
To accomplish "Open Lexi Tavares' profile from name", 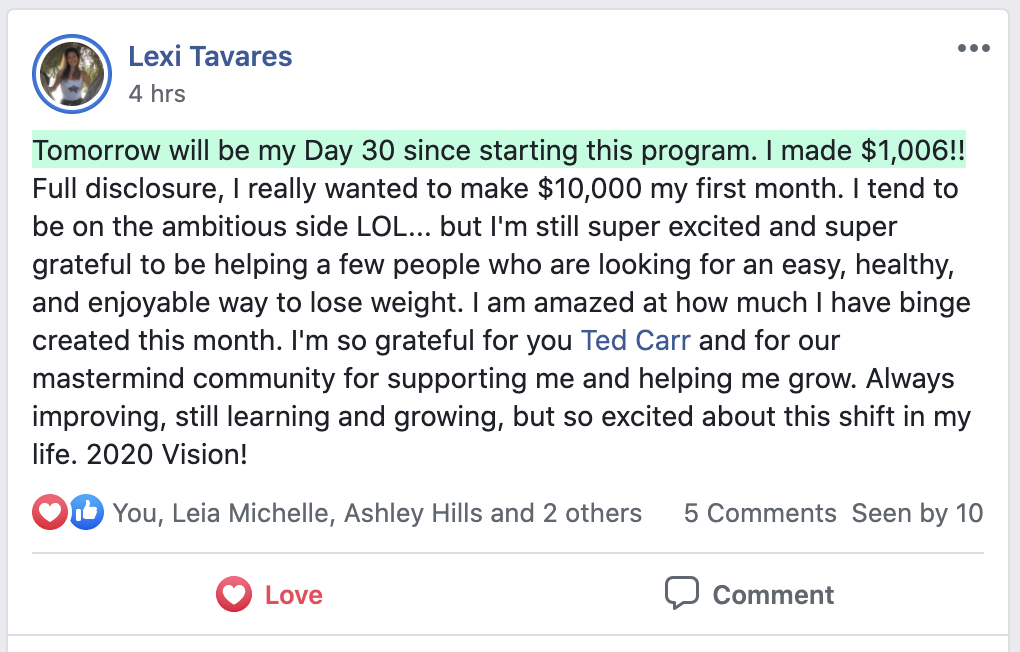I will click(x=210, y=57).
